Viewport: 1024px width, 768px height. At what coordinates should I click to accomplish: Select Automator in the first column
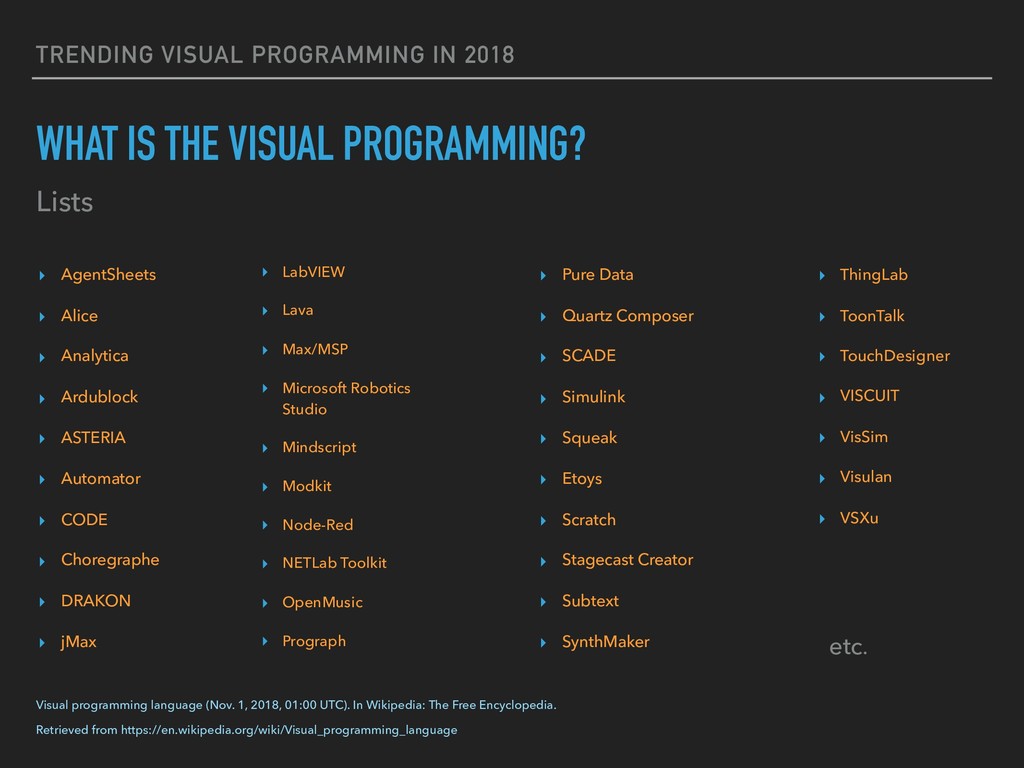[101, 479]
